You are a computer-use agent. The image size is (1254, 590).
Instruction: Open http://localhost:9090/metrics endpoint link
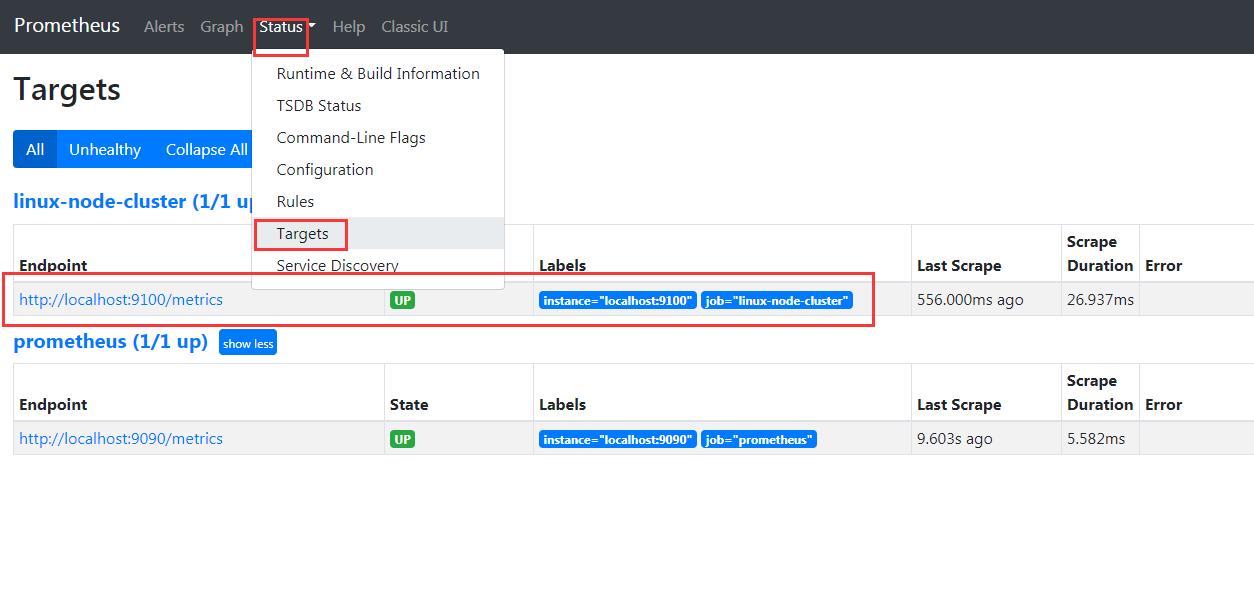click(121, 439)
